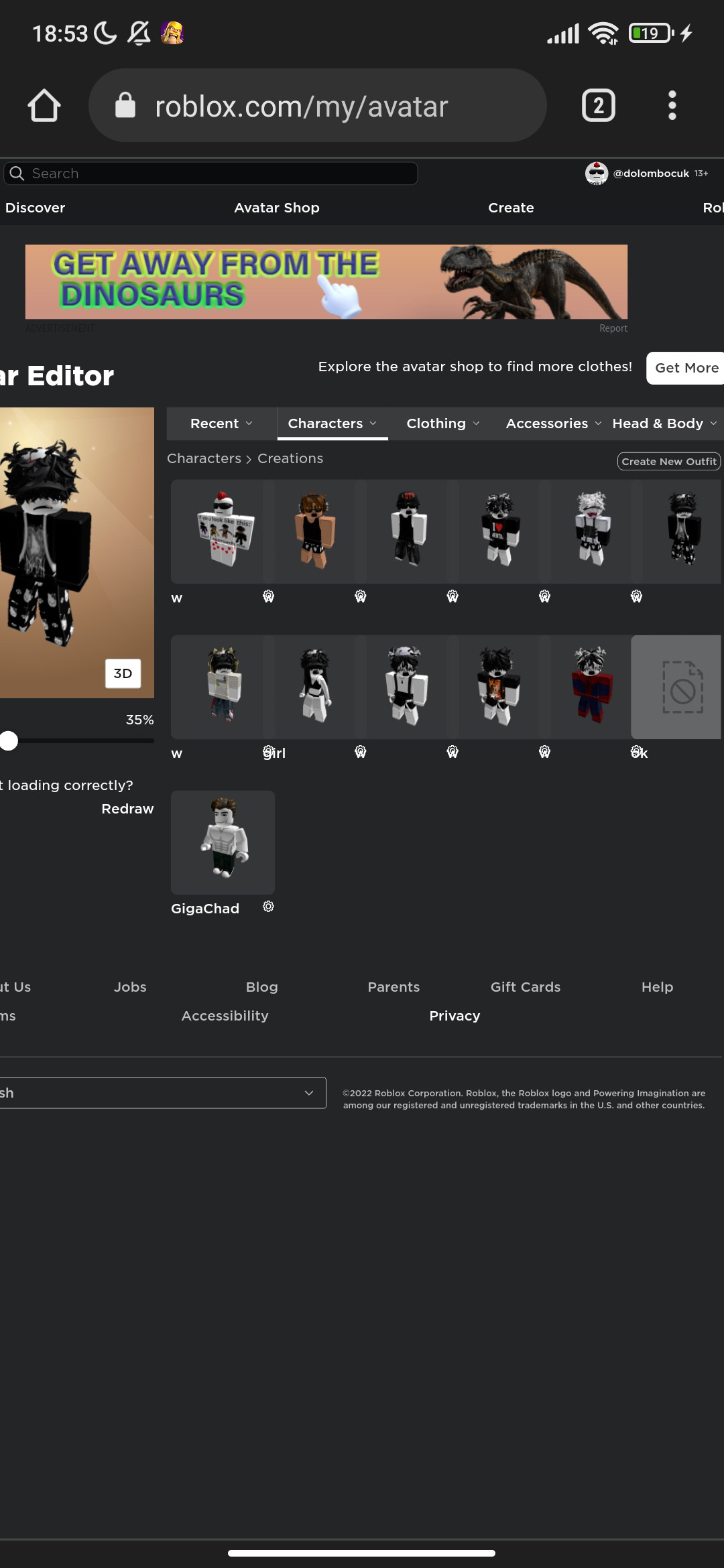The height and width of the screenshot is (1568, 724).
Task: Open the Blog footer link
Action: click(x=261, y=987)
